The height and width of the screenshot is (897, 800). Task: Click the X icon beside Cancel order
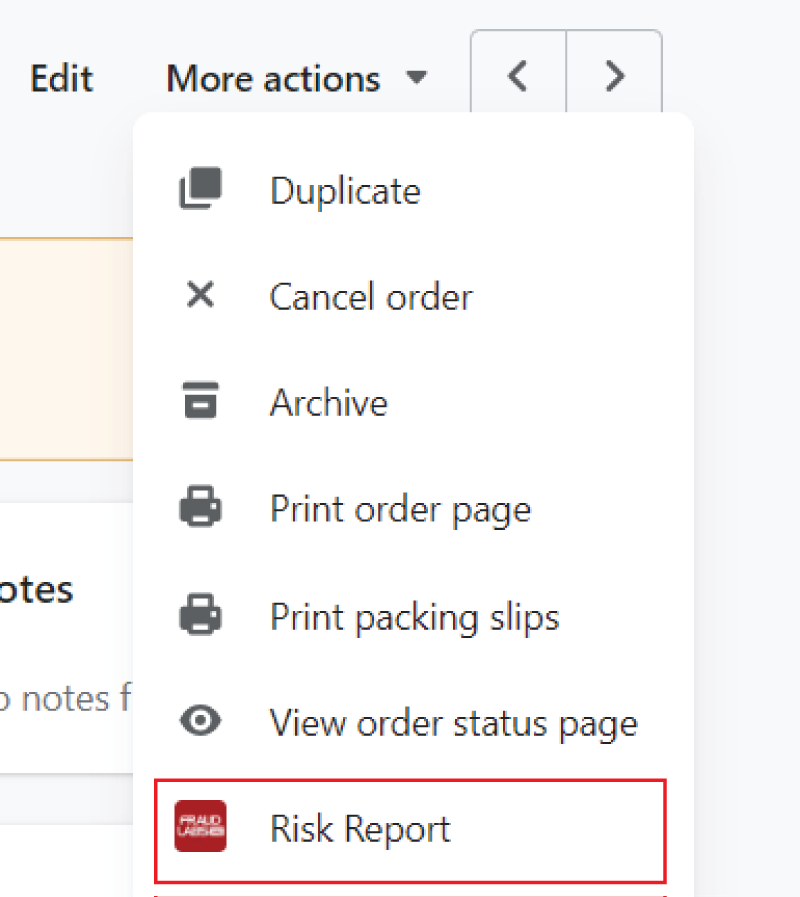[x=200, y=295]
